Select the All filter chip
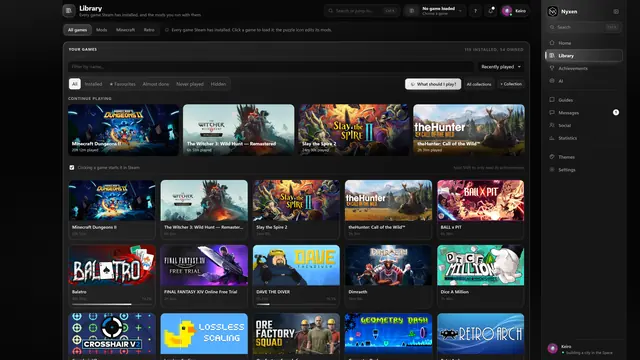Screen dimensions: 640x360 (75, 84)
